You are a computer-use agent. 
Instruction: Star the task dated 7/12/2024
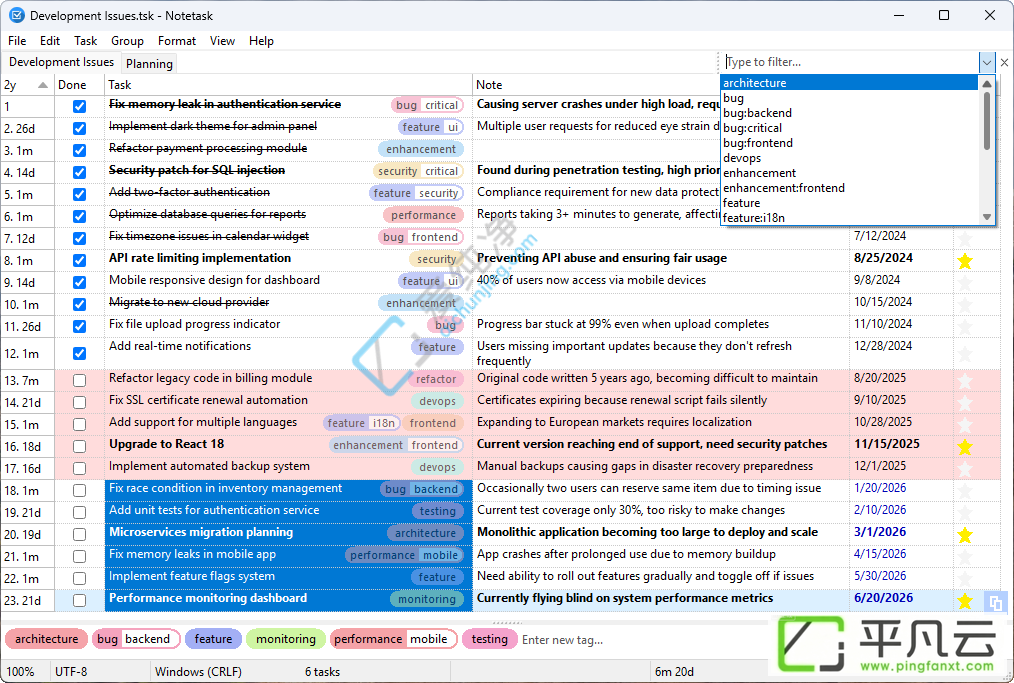click(965, 239)
